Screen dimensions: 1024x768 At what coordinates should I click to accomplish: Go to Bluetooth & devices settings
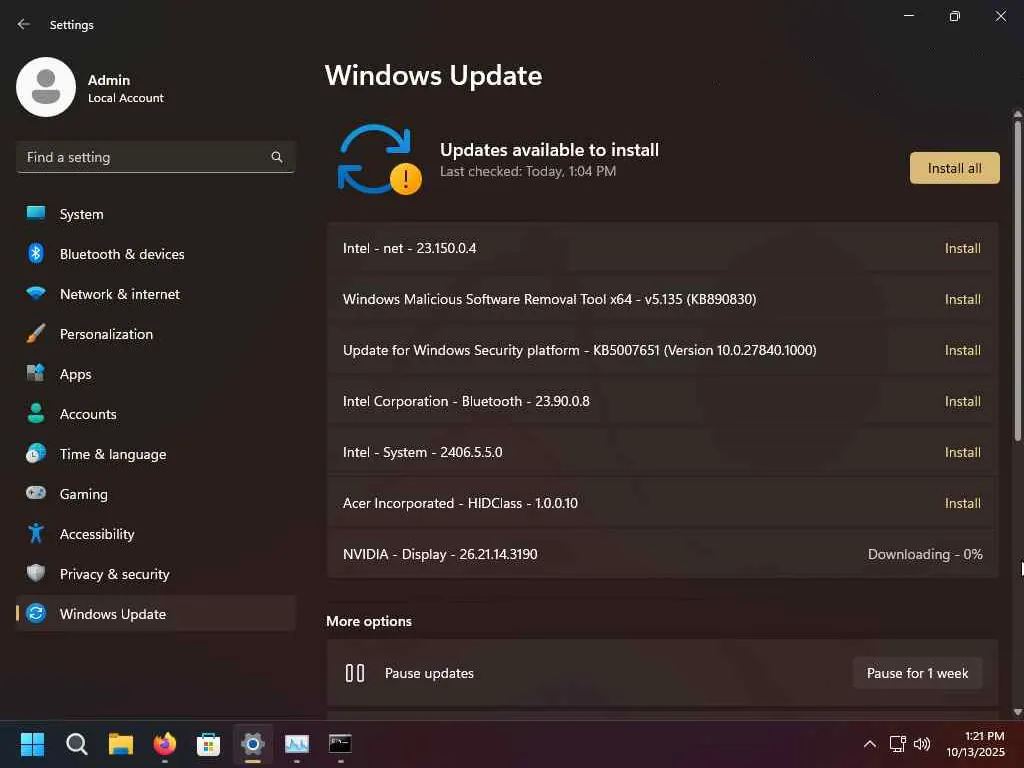[x=155, y=253]
